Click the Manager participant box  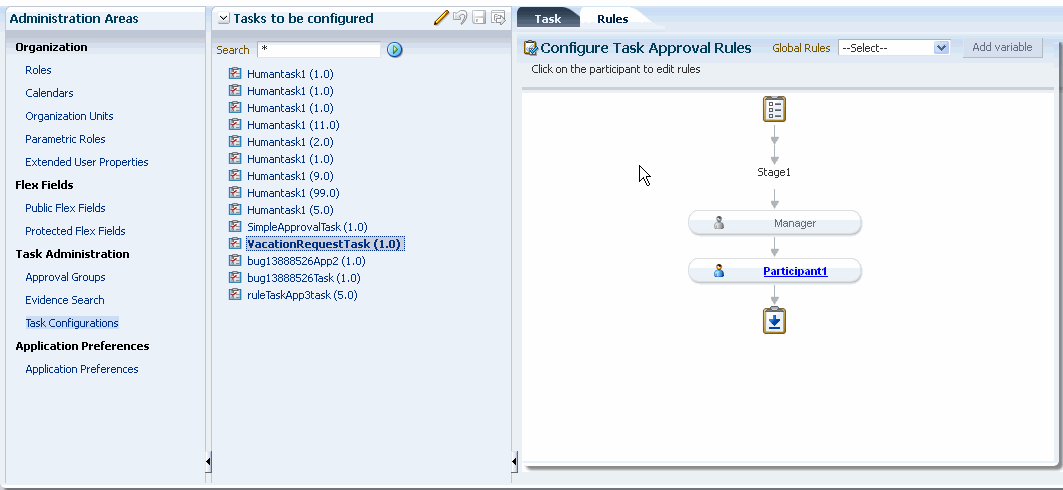coord(774,223)
